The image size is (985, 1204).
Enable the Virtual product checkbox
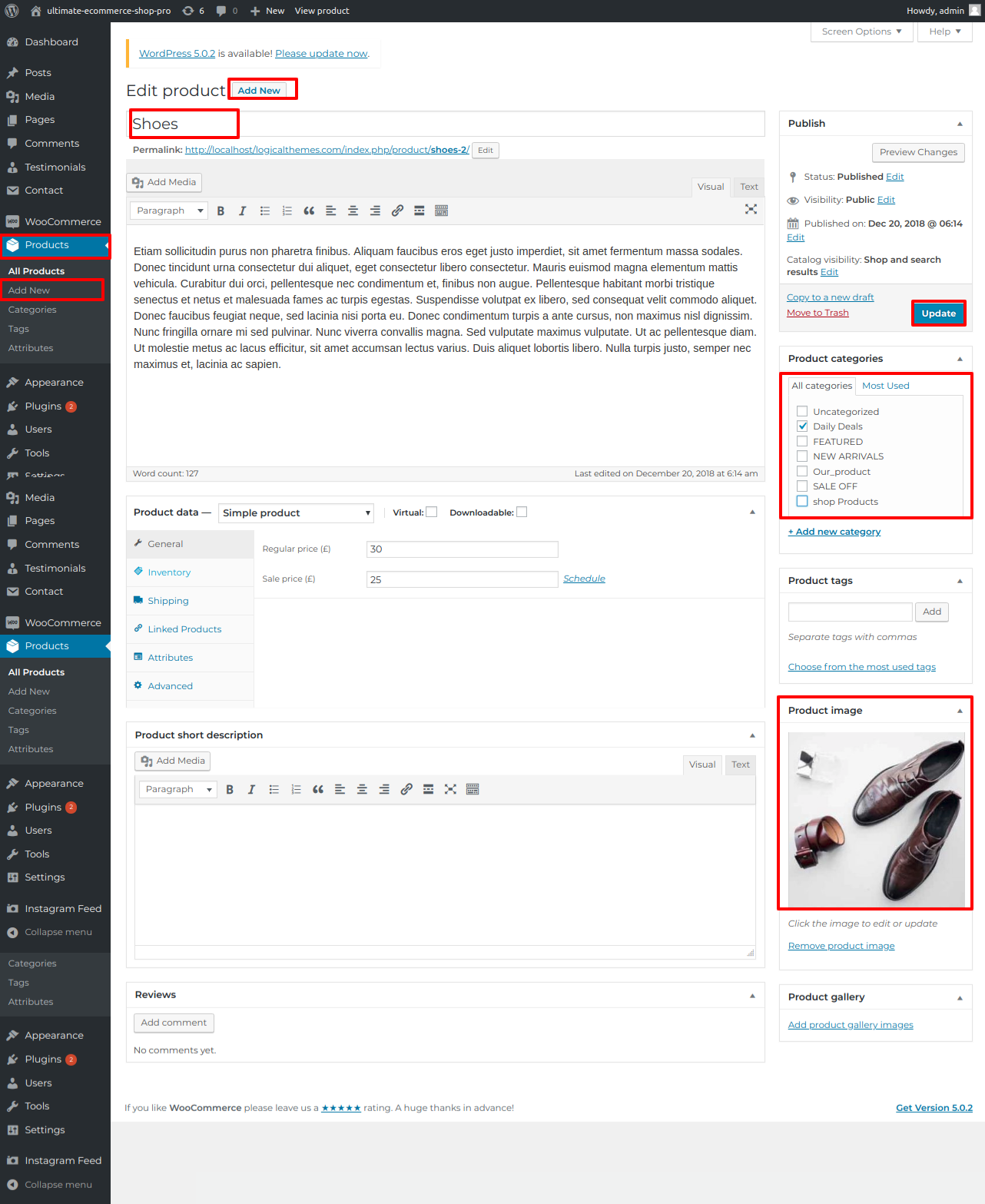[x=432, y=512]
